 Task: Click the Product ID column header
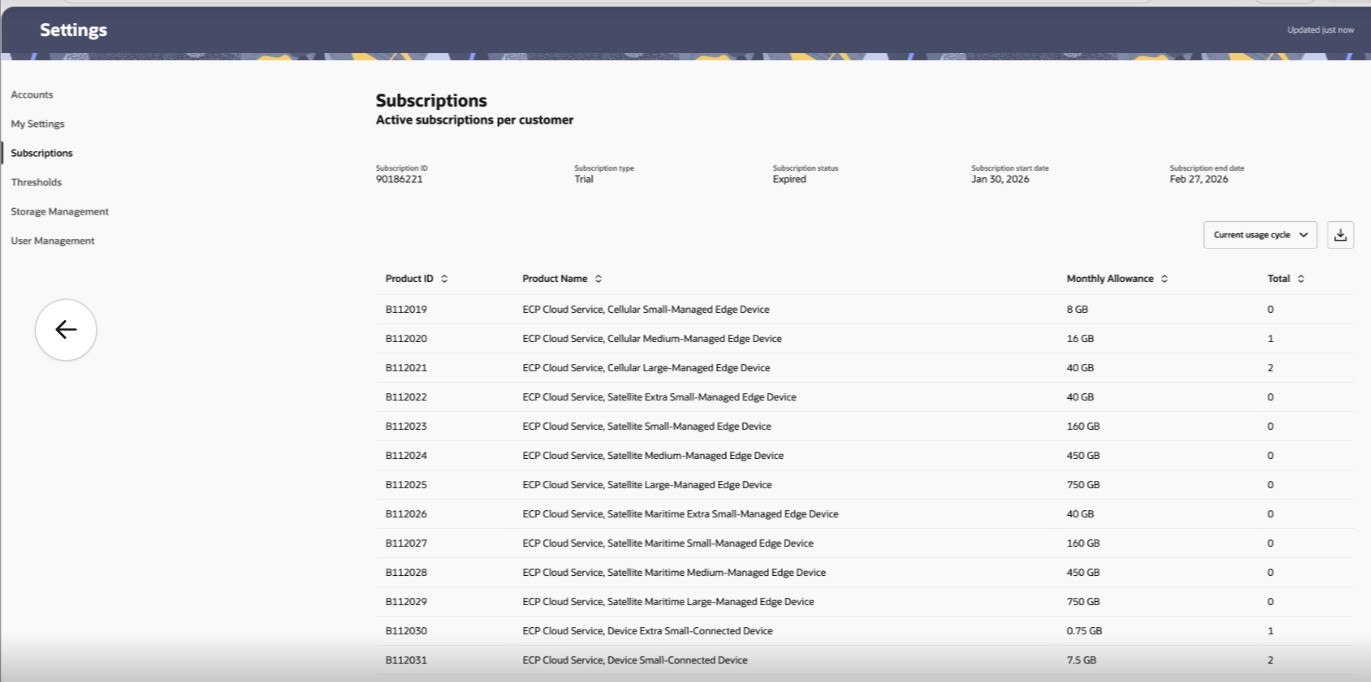pos(410,279)
